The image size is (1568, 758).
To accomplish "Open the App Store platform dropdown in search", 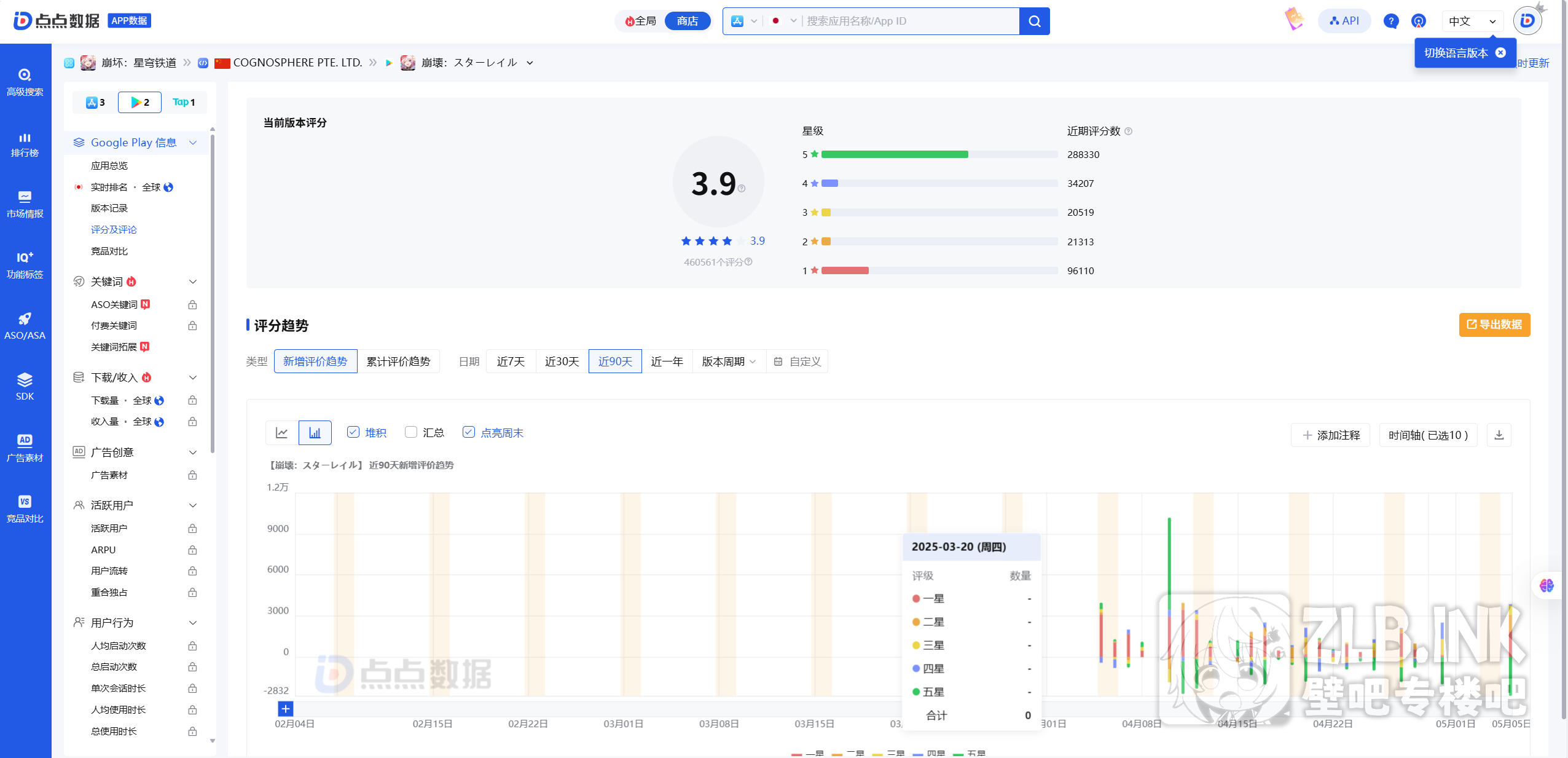I will (x=743, y=21).
